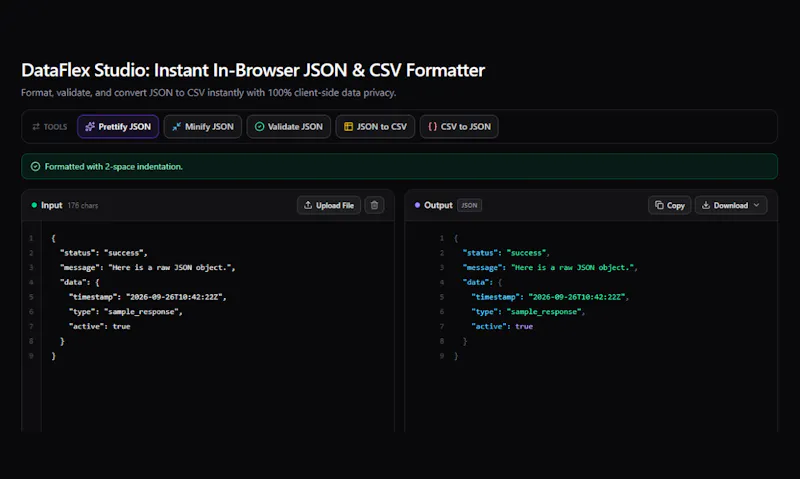Click the purple dot beside Output
Screen dimensions: 800x479
point(417,205)
